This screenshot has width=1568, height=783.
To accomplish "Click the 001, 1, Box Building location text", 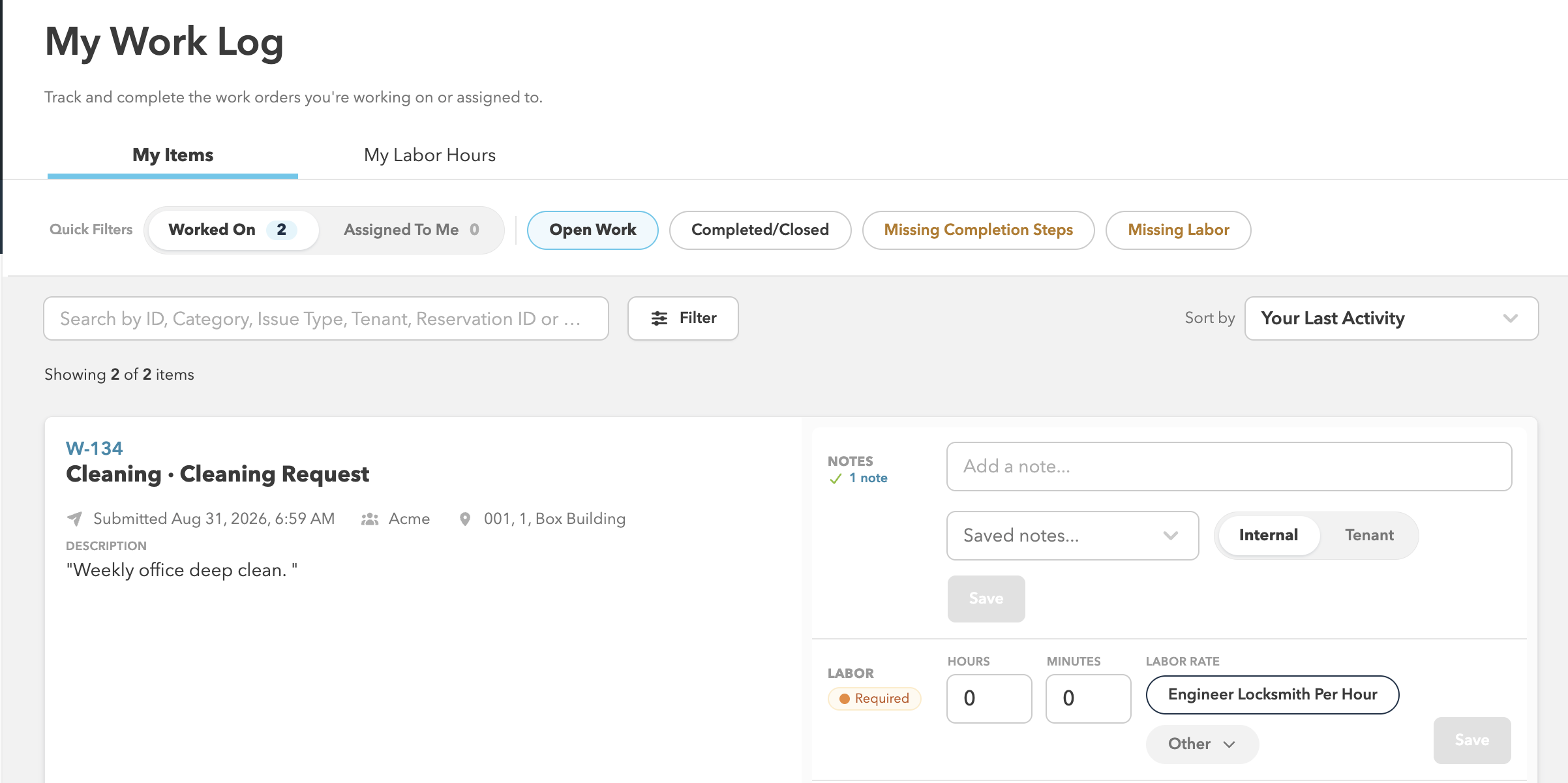I will click(554, 519).
